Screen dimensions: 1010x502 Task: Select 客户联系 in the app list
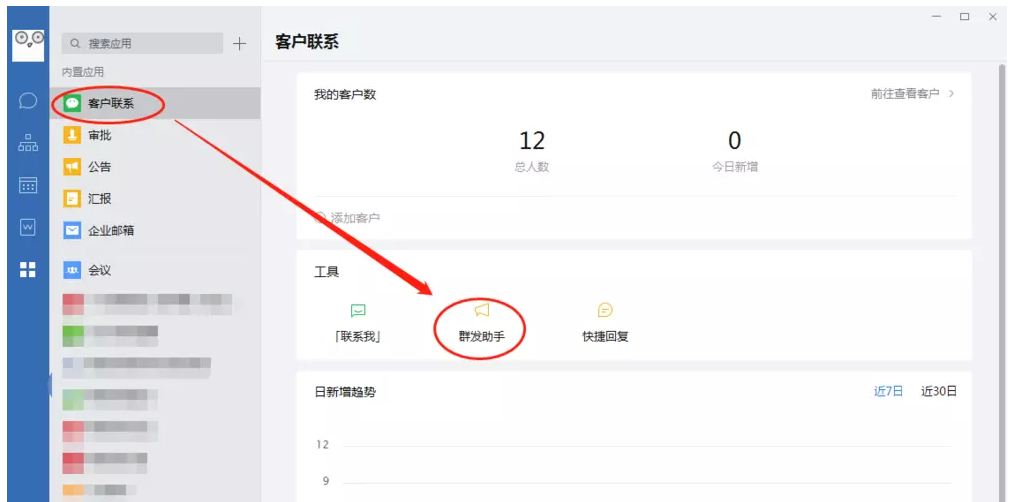(x=110, y=103)
